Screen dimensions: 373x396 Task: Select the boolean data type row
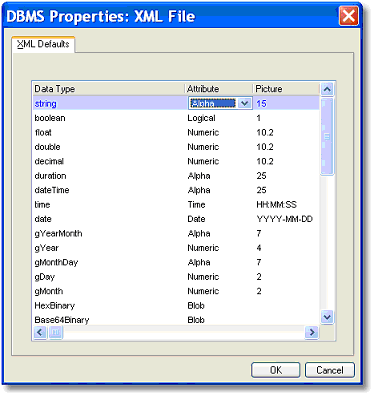[176, 118]
